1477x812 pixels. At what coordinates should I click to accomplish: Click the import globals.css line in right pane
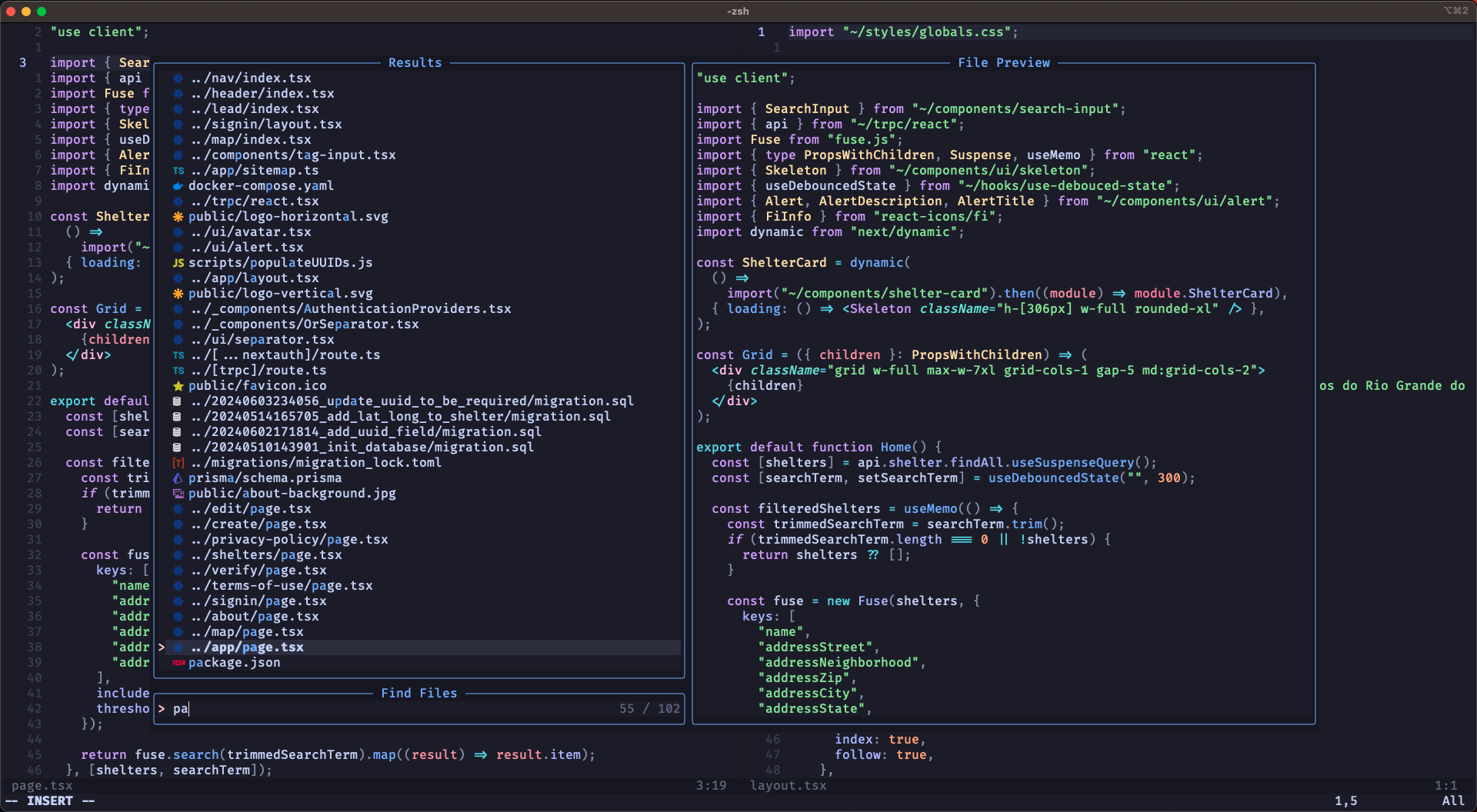[903, 32]
